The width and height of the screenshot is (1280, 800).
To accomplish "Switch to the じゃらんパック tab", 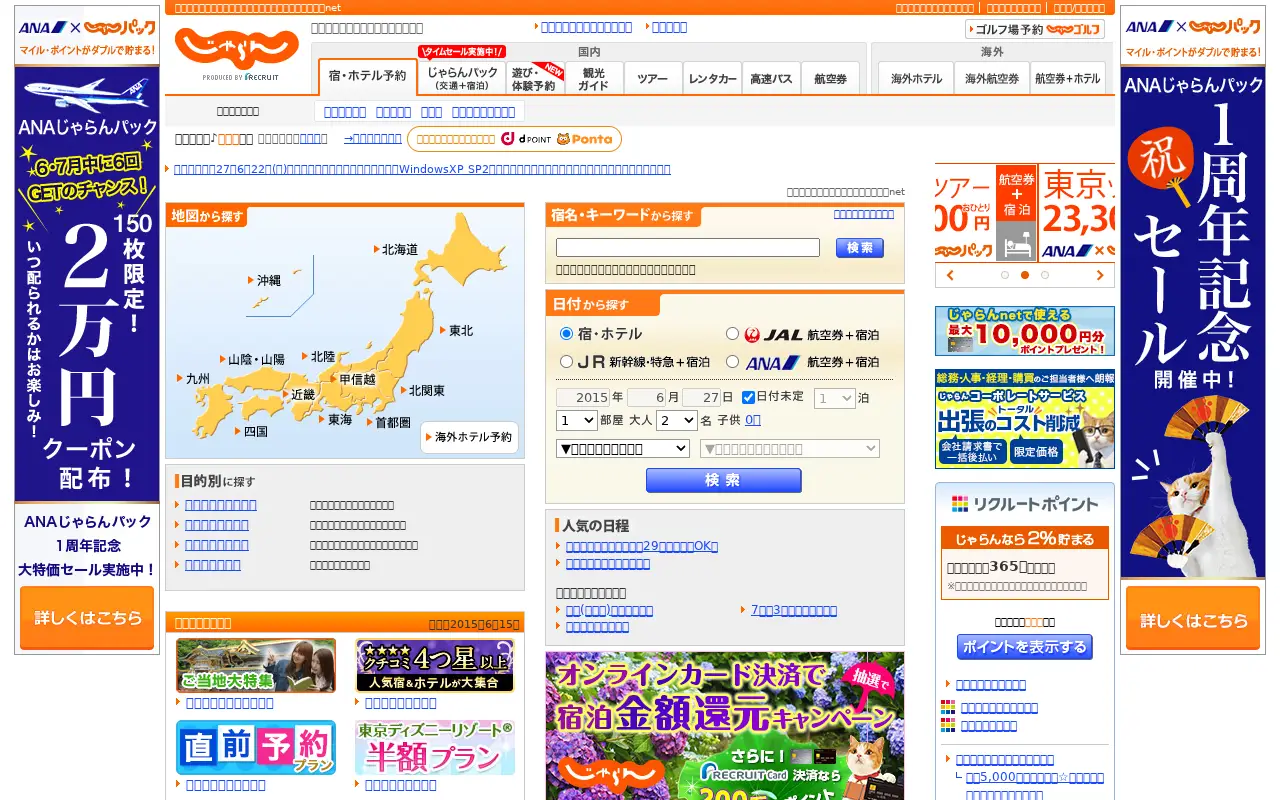I will pos(463,78).
